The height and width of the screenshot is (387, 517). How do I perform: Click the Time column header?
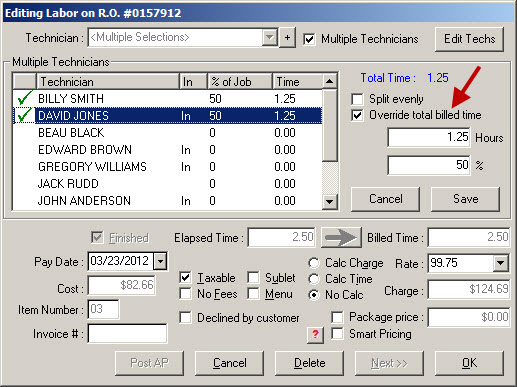pos(297,82)
